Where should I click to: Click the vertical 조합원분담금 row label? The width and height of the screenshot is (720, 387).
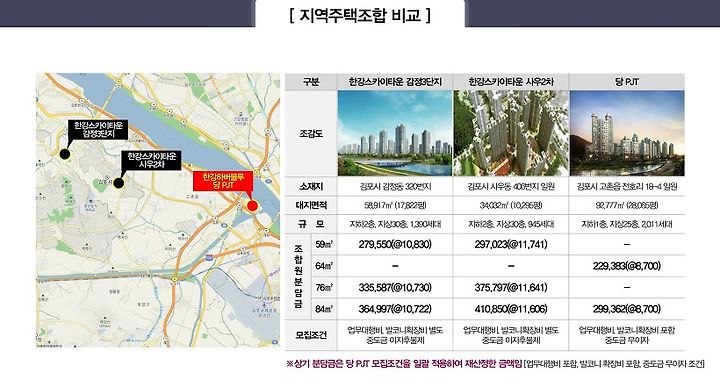(x=298, y=276)
